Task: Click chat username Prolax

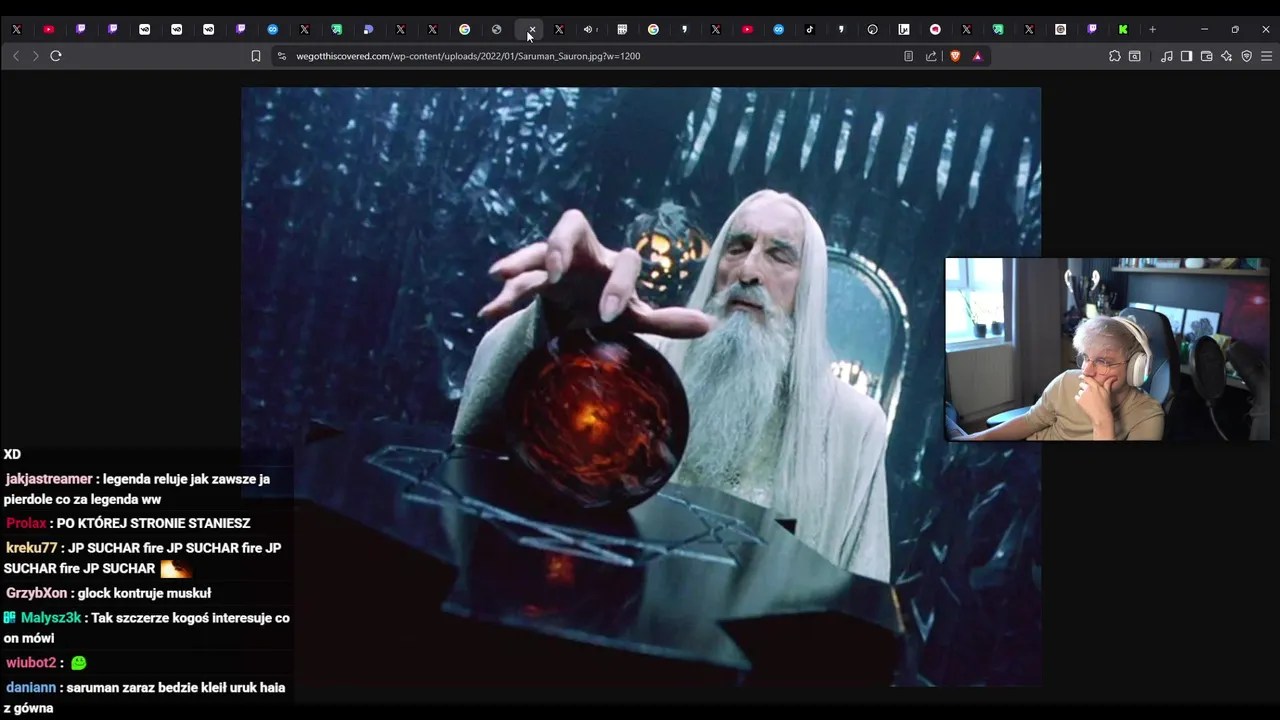Action: (26, 523)
